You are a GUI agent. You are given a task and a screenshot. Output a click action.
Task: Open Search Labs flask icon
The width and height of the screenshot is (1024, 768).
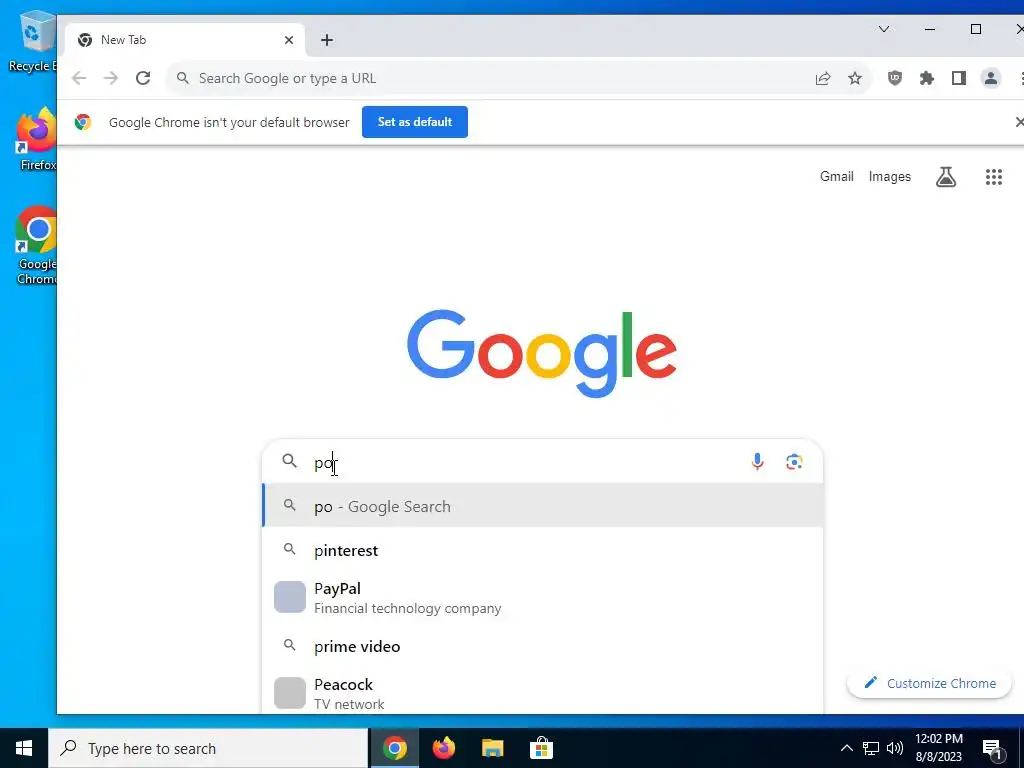pyautogui.click(x=946, y=176)
